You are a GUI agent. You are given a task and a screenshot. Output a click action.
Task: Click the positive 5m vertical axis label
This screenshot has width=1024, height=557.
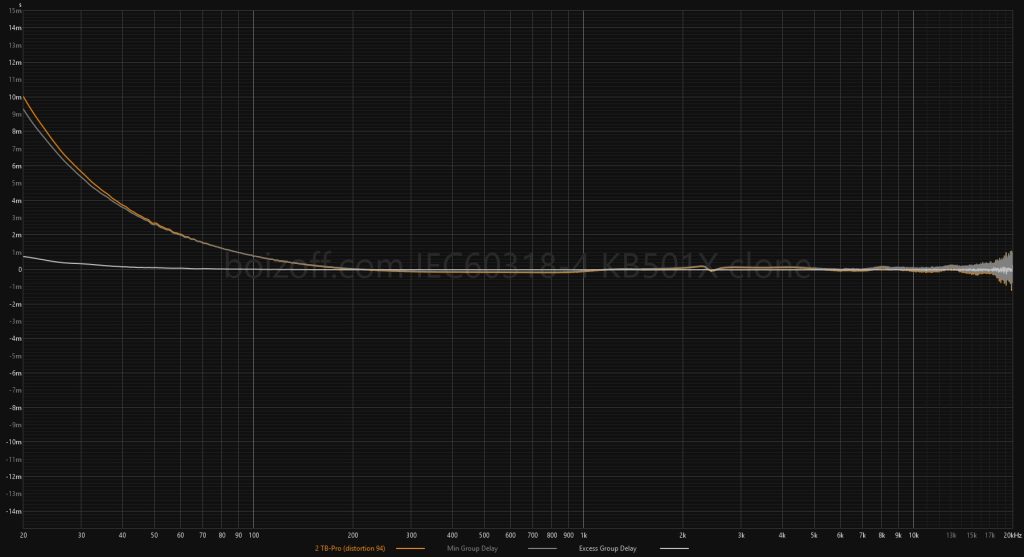pos(15,184)
